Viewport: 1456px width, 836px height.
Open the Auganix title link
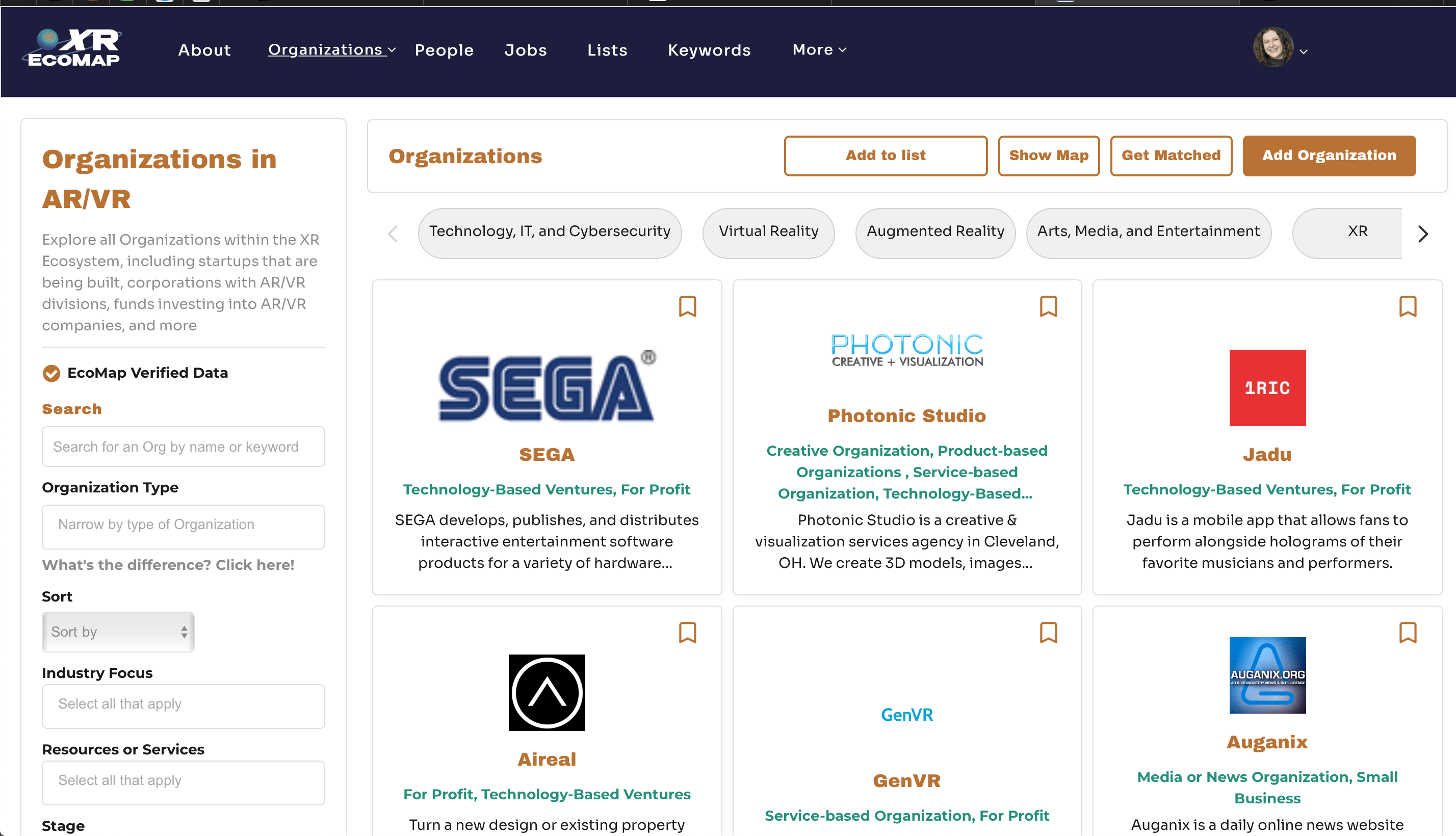pyautogui.click(x=1267, y=742)
